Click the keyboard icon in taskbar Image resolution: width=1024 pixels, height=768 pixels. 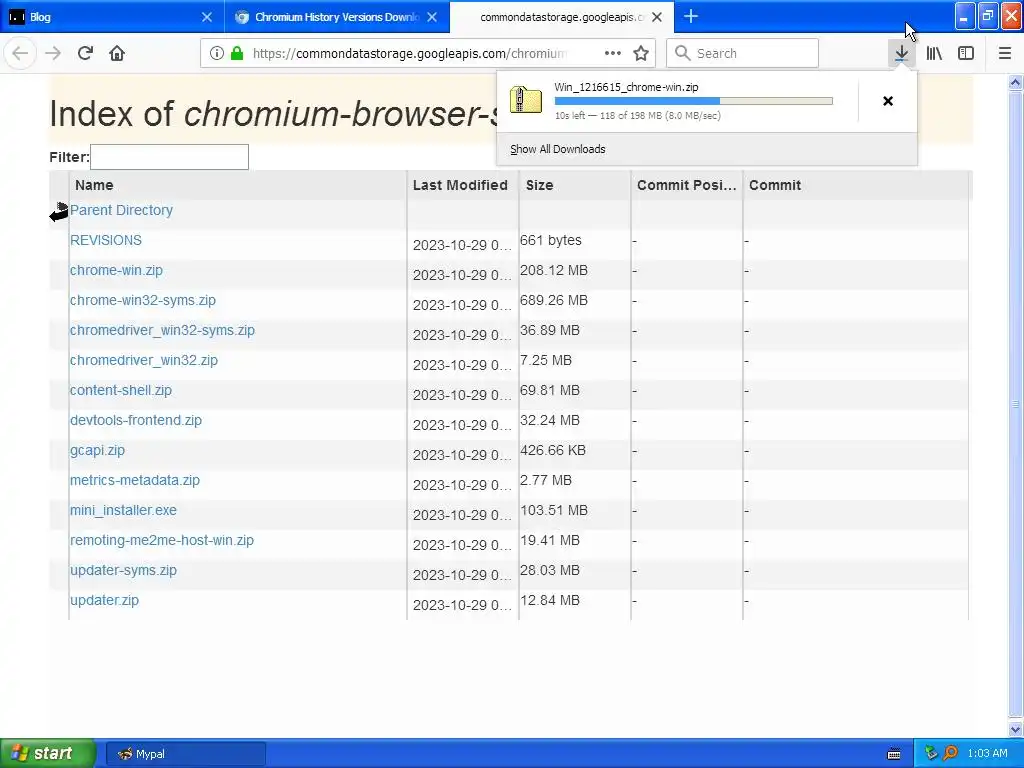(894, 754)
